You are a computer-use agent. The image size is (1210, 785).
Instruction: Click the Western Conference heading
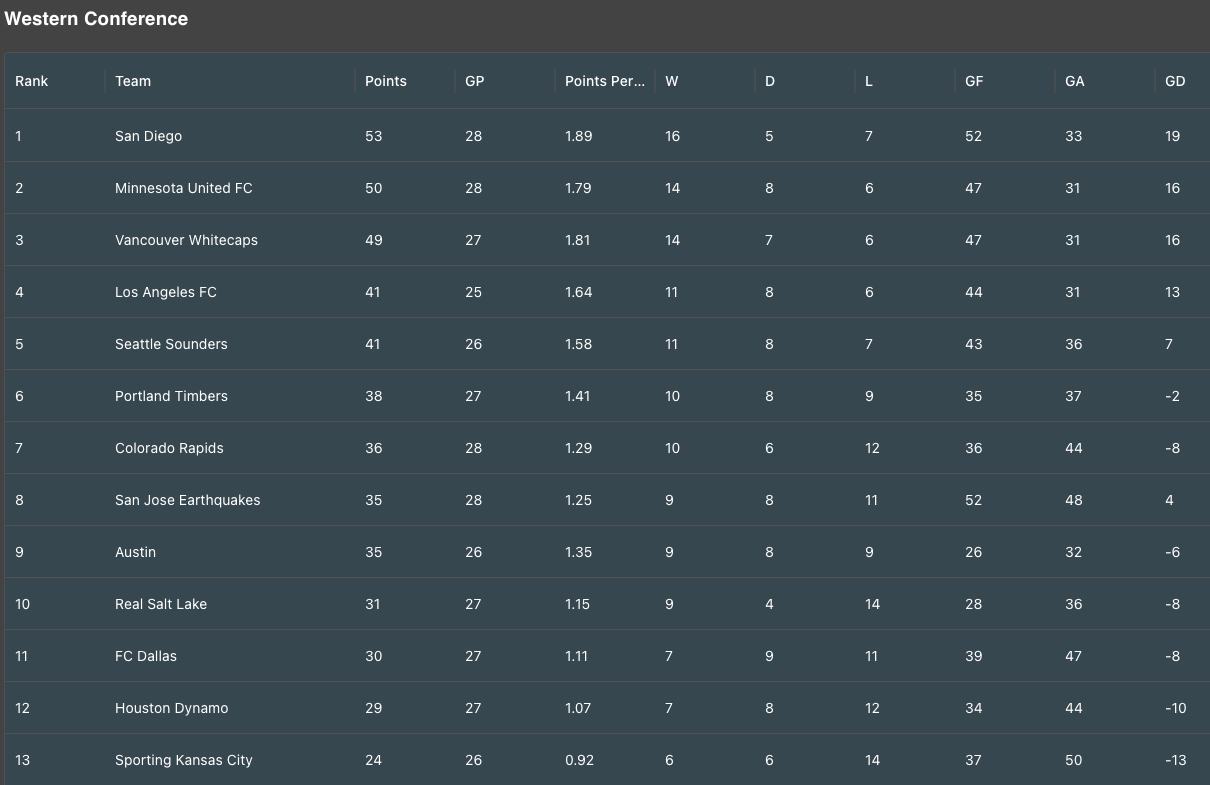coord(96,18)
